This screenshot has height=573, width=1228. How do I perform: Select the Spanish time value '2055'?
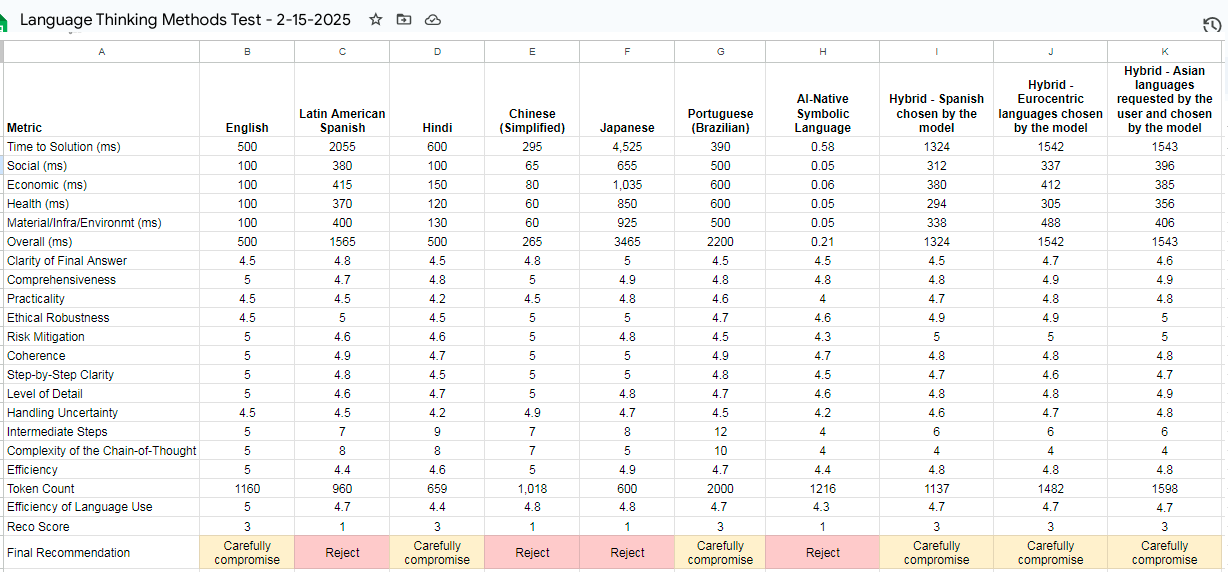click(342, 147)
